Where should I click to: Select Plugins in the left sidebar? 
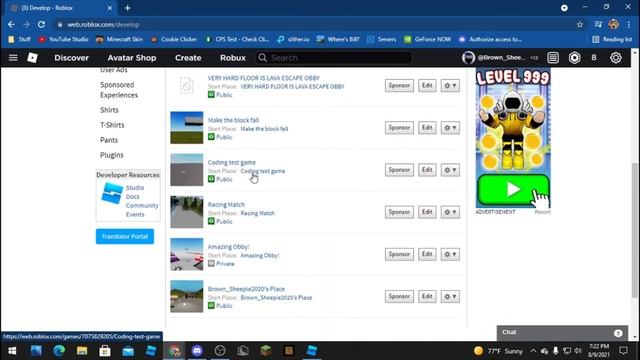coord(112,155)
